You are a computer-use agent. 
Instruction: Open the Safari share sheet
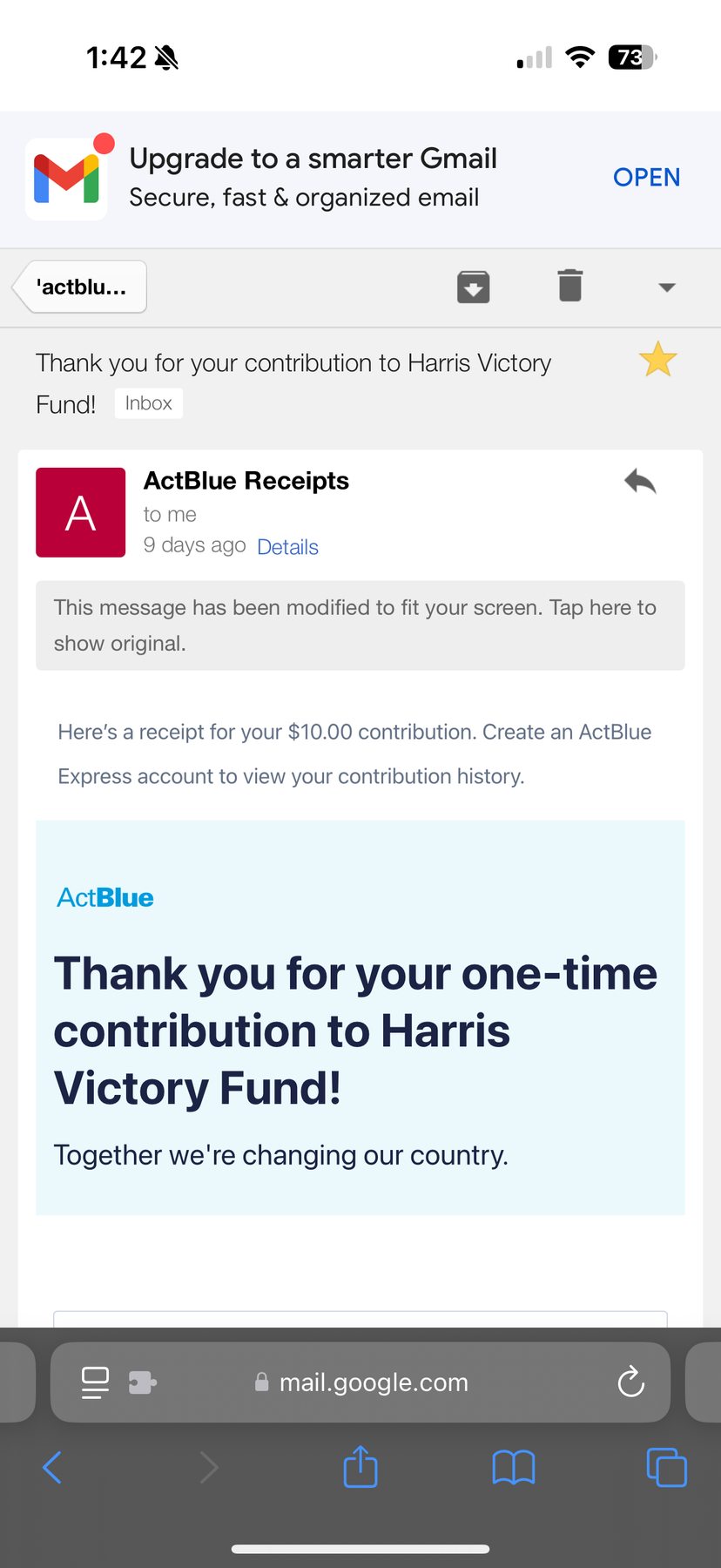pyautogui.click(x=360, y=1468)
